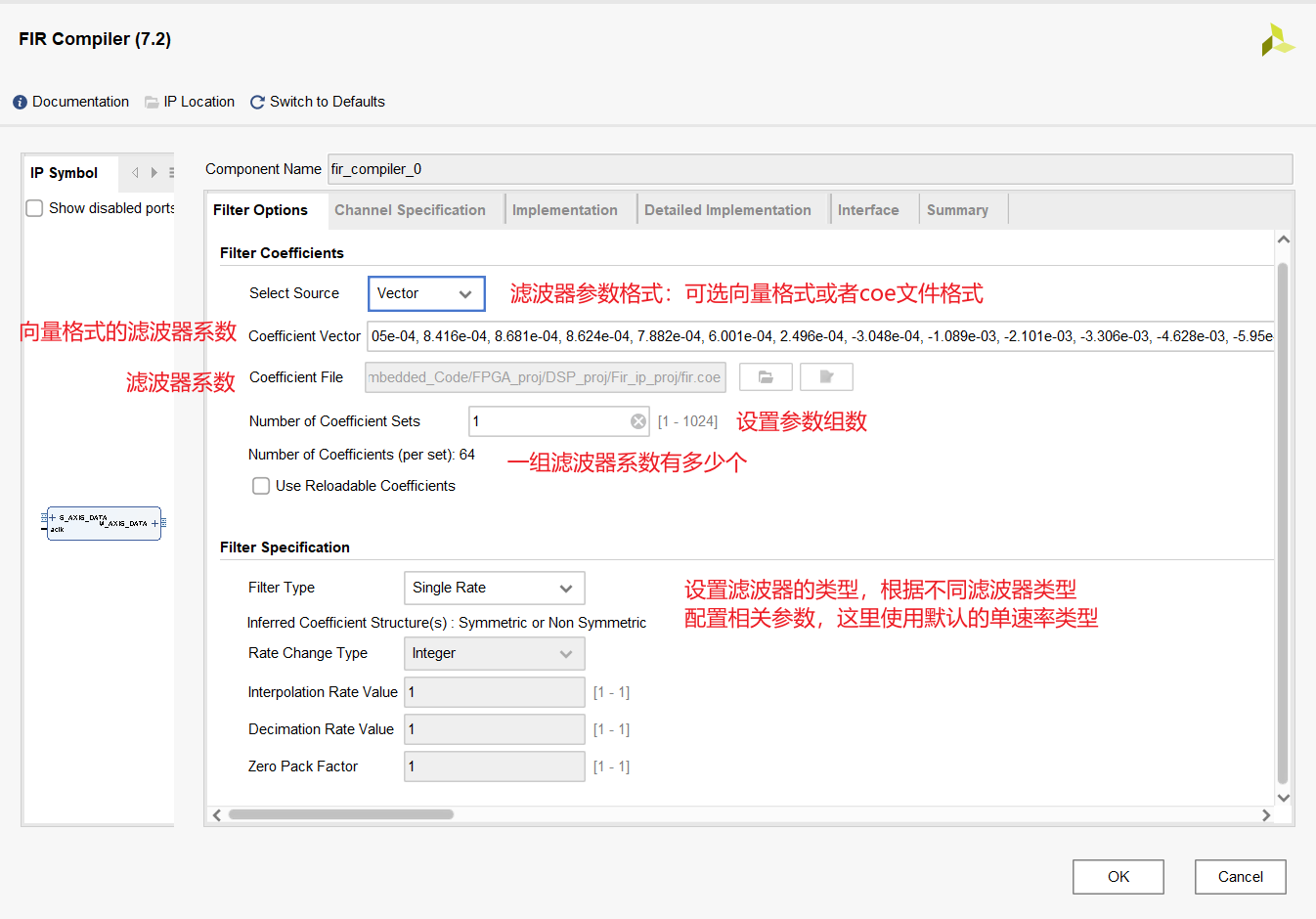
Task: Toggle Show disabled ports checkbox
Action: [34, 208]
